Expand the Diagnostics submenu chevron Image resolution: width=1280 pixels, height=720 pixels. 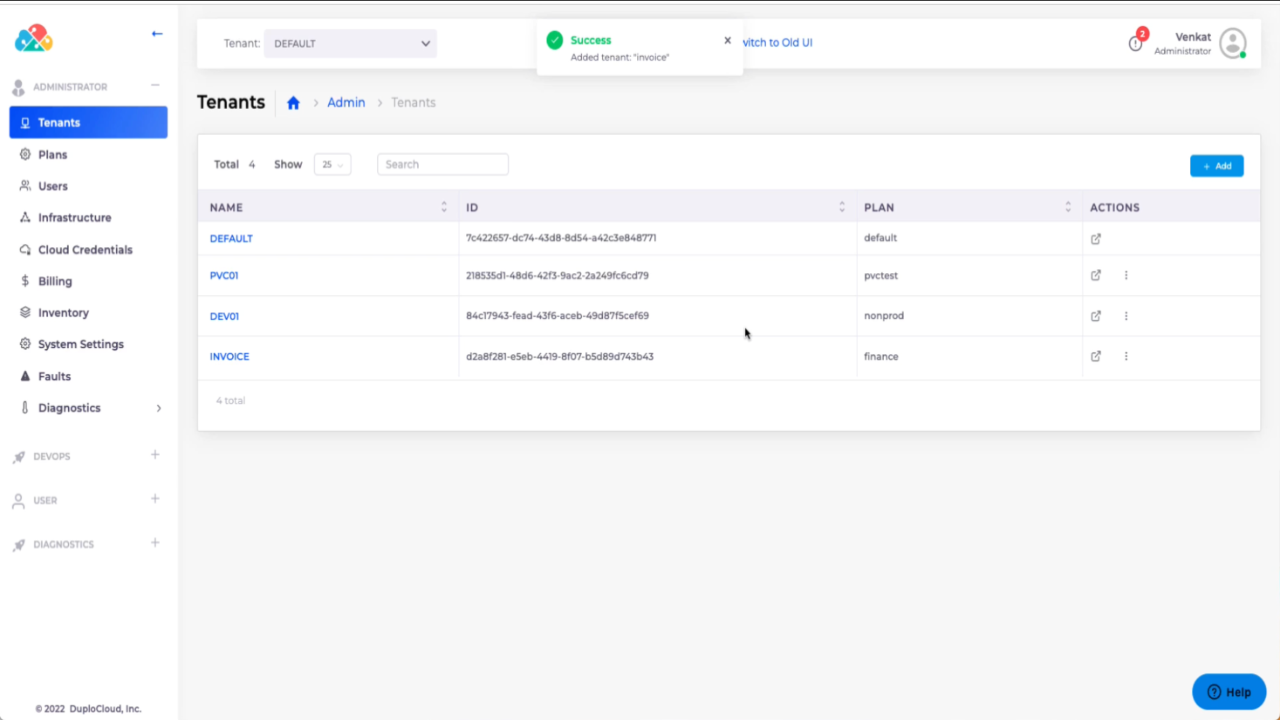159,408
